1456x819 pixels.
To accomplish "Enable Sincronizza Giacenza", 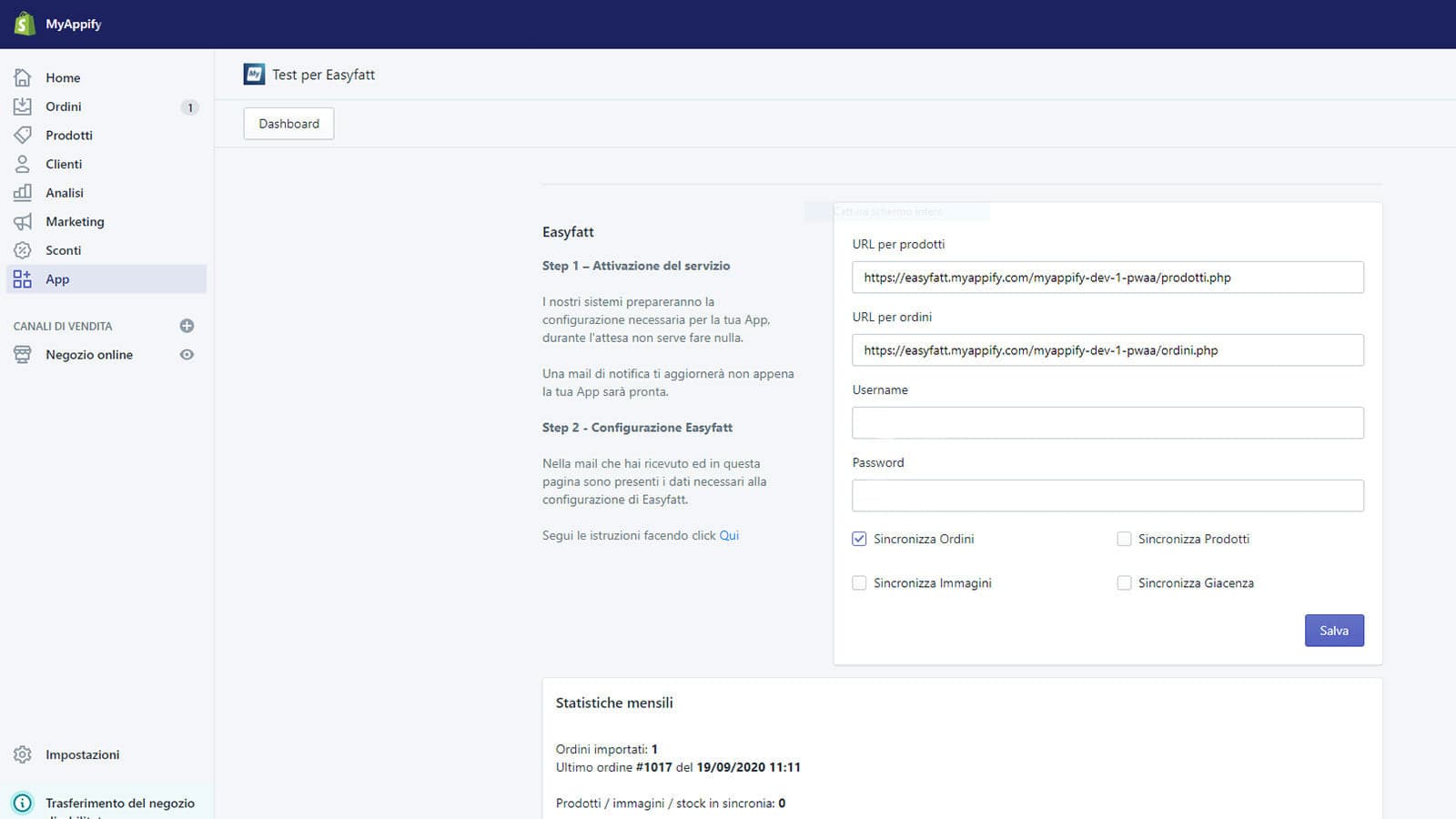I will (1124, 582).
